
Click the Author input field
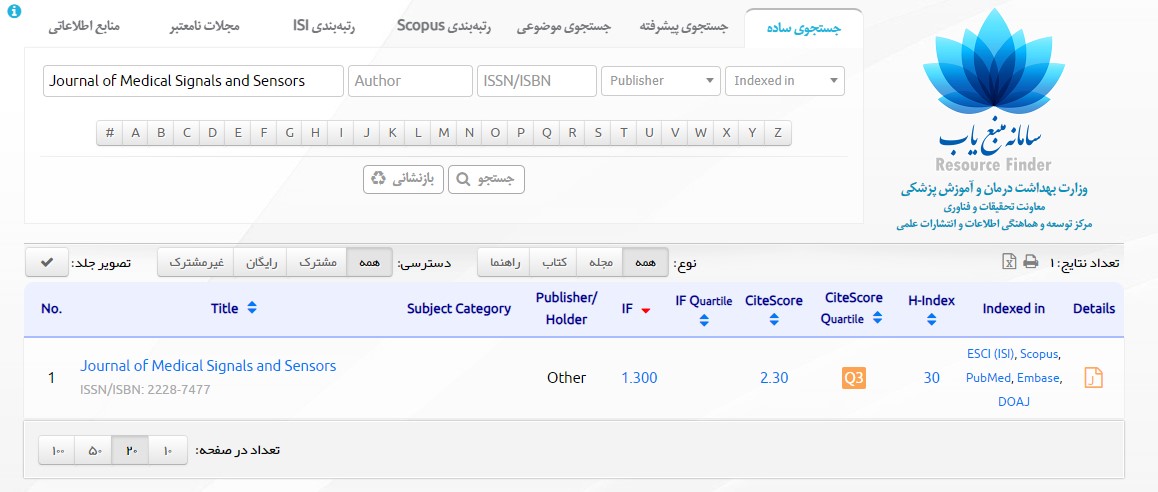point(410,81)
